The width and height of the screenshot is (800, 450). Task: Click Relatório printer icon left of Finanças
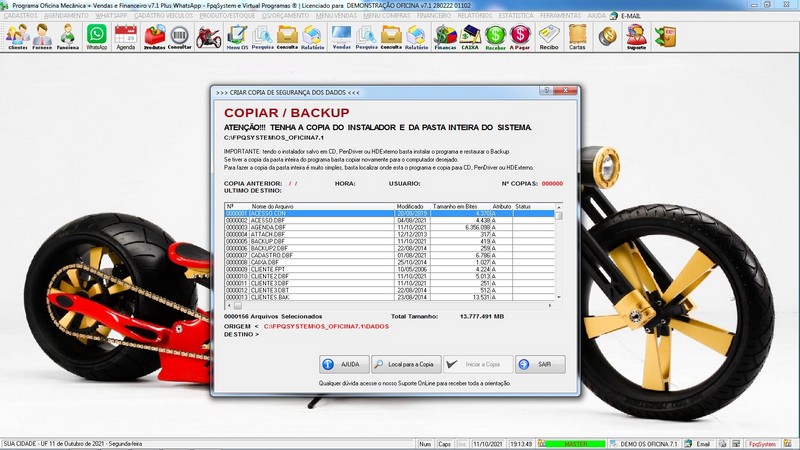[x=416, y=37]
